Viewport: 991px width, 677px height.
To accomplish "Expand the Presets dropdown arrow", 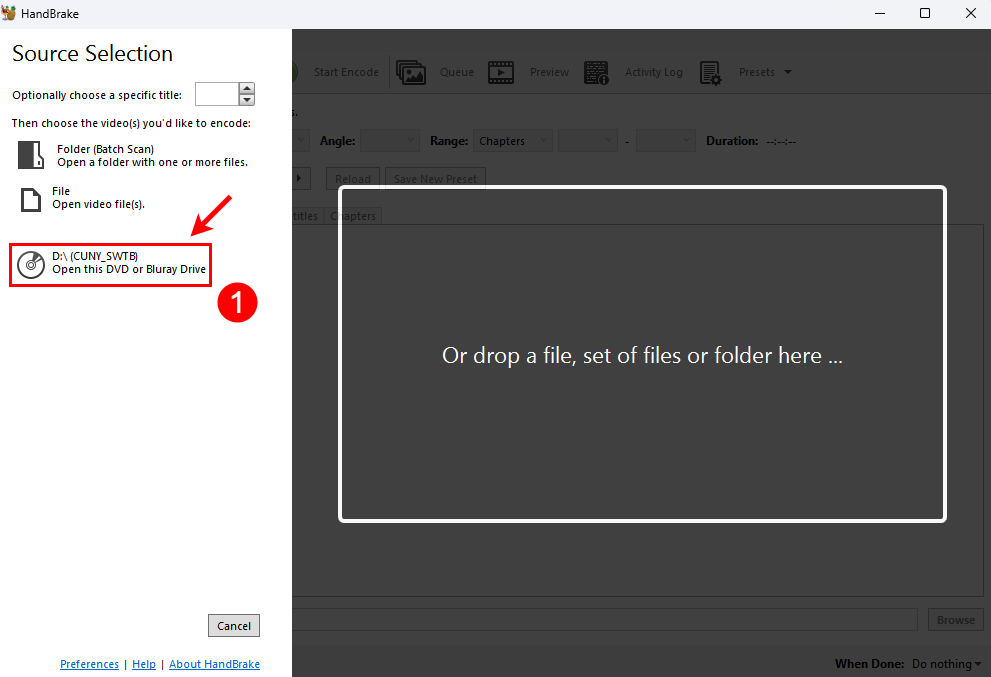I will (x=787, y=72).
